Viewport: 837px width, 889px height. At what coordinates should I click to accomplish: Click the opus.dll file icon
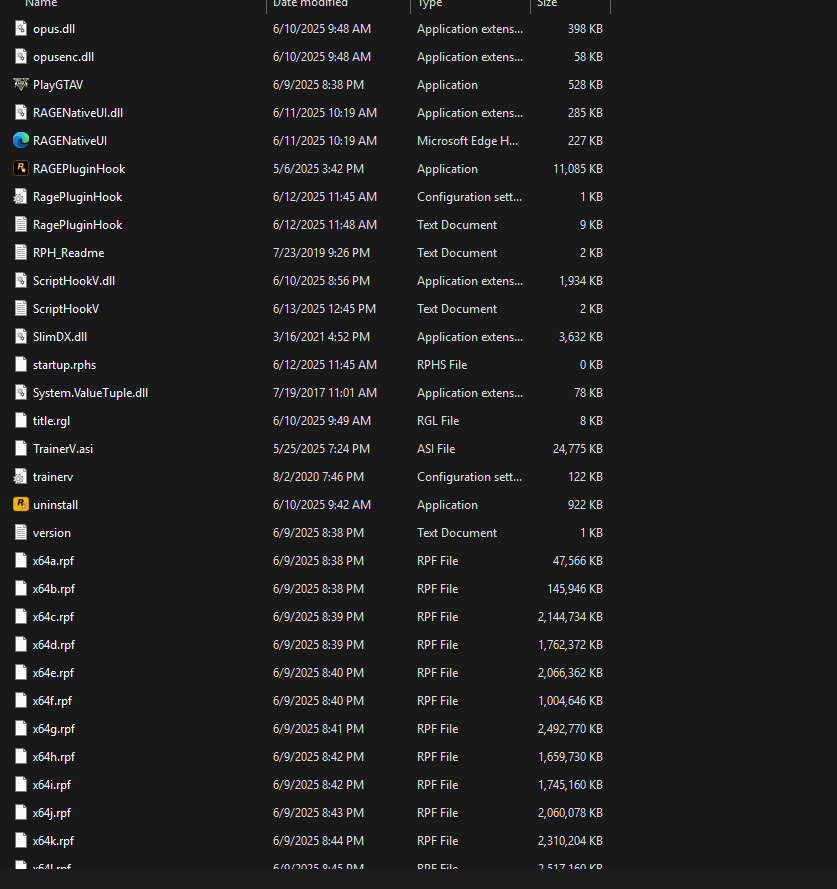pos(21,29)
